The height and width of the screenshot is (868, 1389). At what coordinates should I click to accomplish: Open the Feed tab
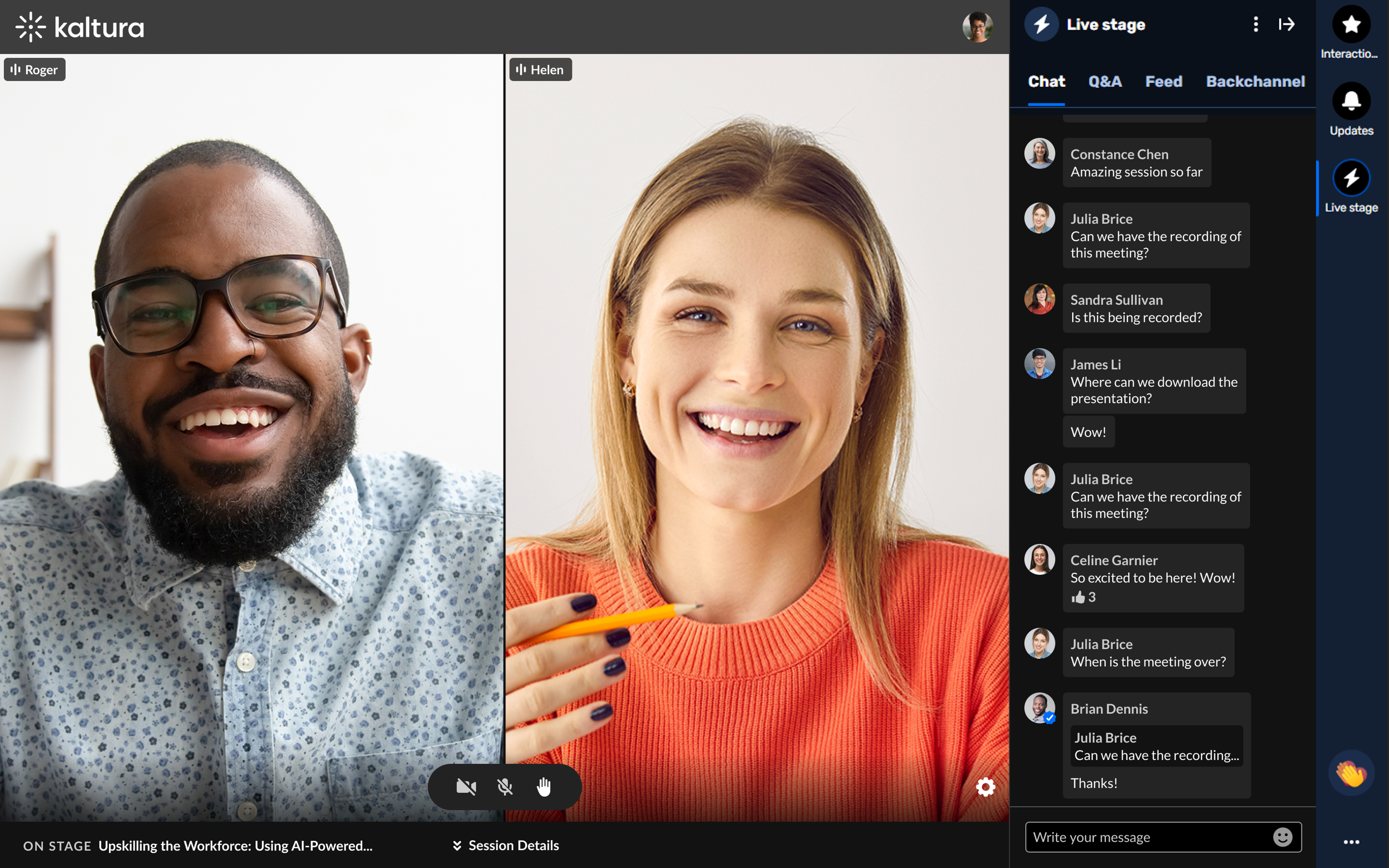click(1163, 81)
